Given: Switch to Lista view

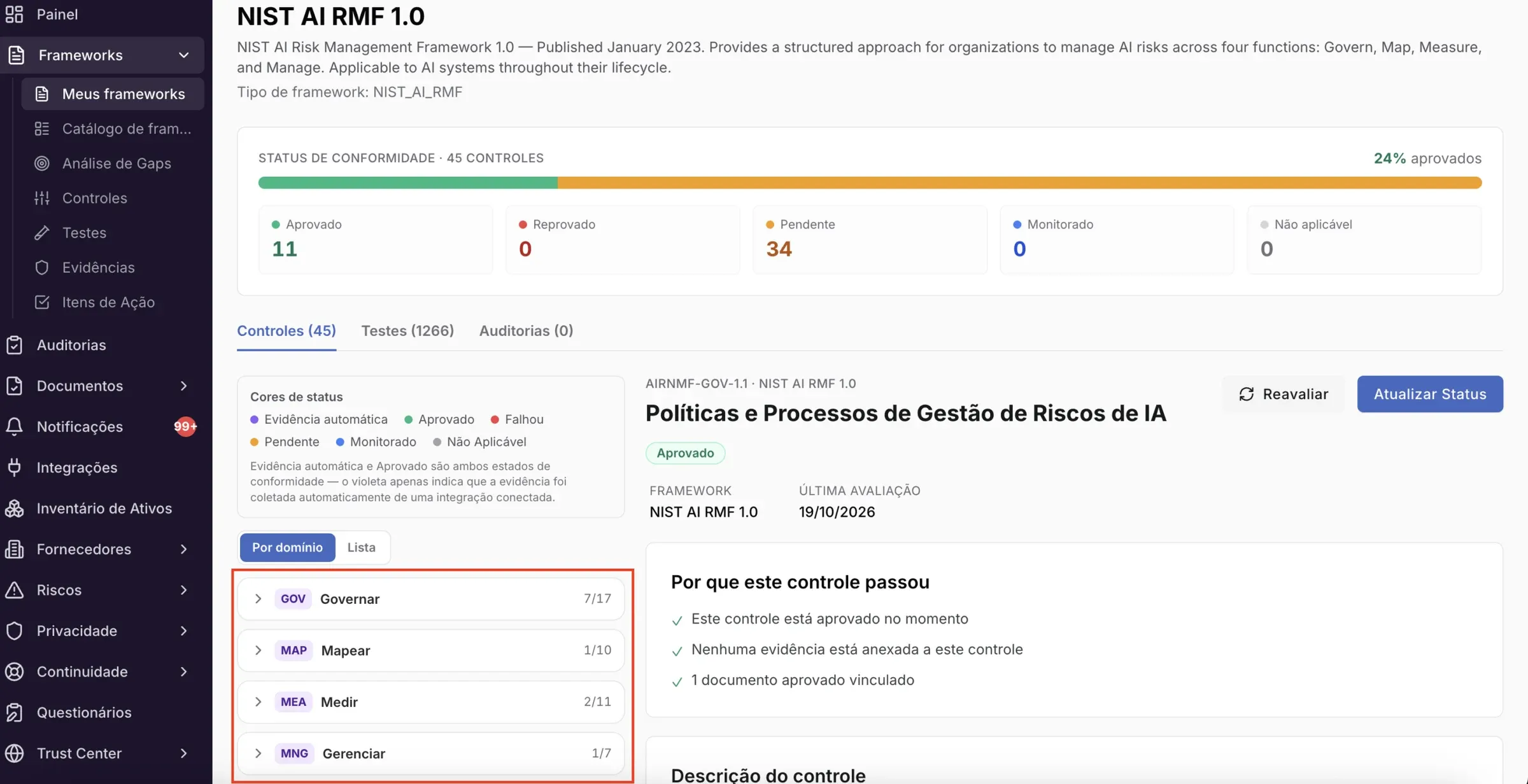Looking at the screenshot, I should (361, 547).
